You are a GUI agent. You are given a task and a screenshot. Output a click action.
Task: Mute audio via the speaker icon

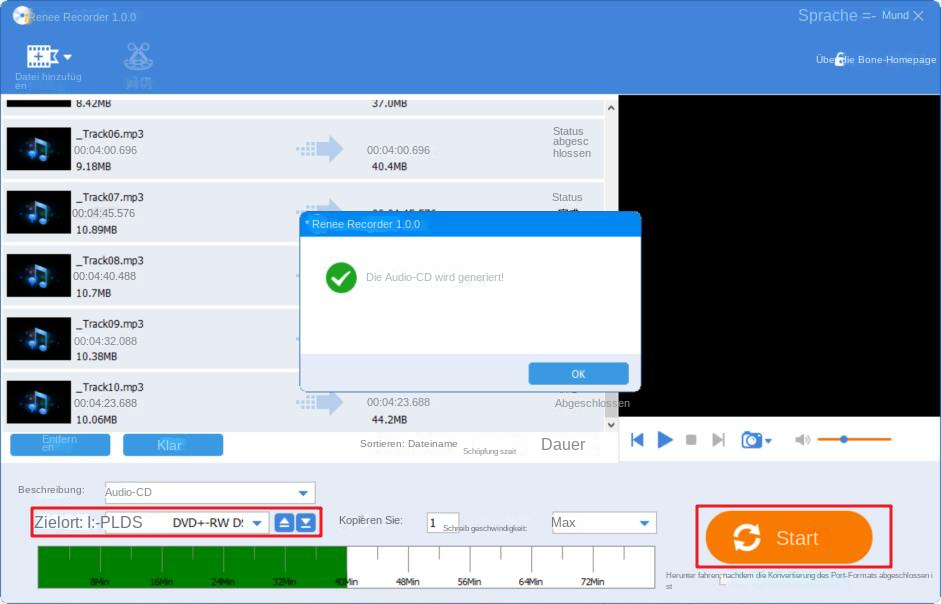pos(802,440)
